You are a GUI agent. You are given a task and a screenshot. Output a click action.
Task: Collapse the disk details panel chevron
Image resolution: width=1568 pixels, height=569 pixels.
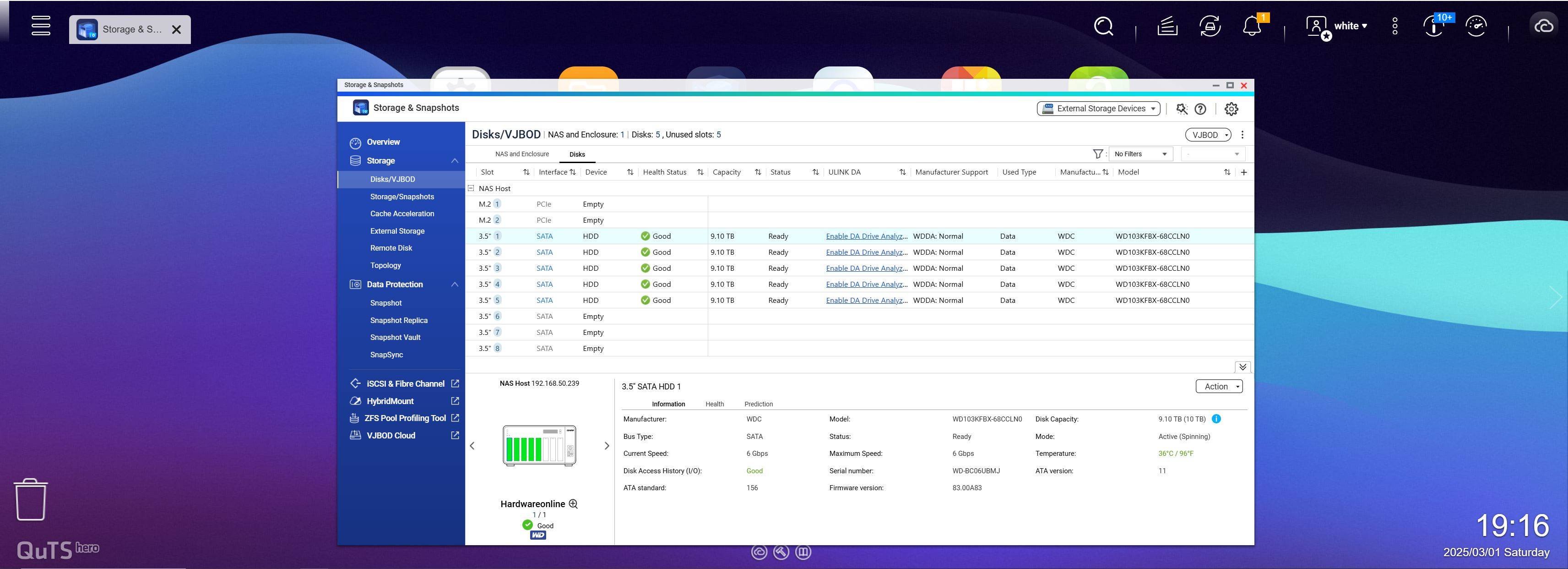point(1242,367)
